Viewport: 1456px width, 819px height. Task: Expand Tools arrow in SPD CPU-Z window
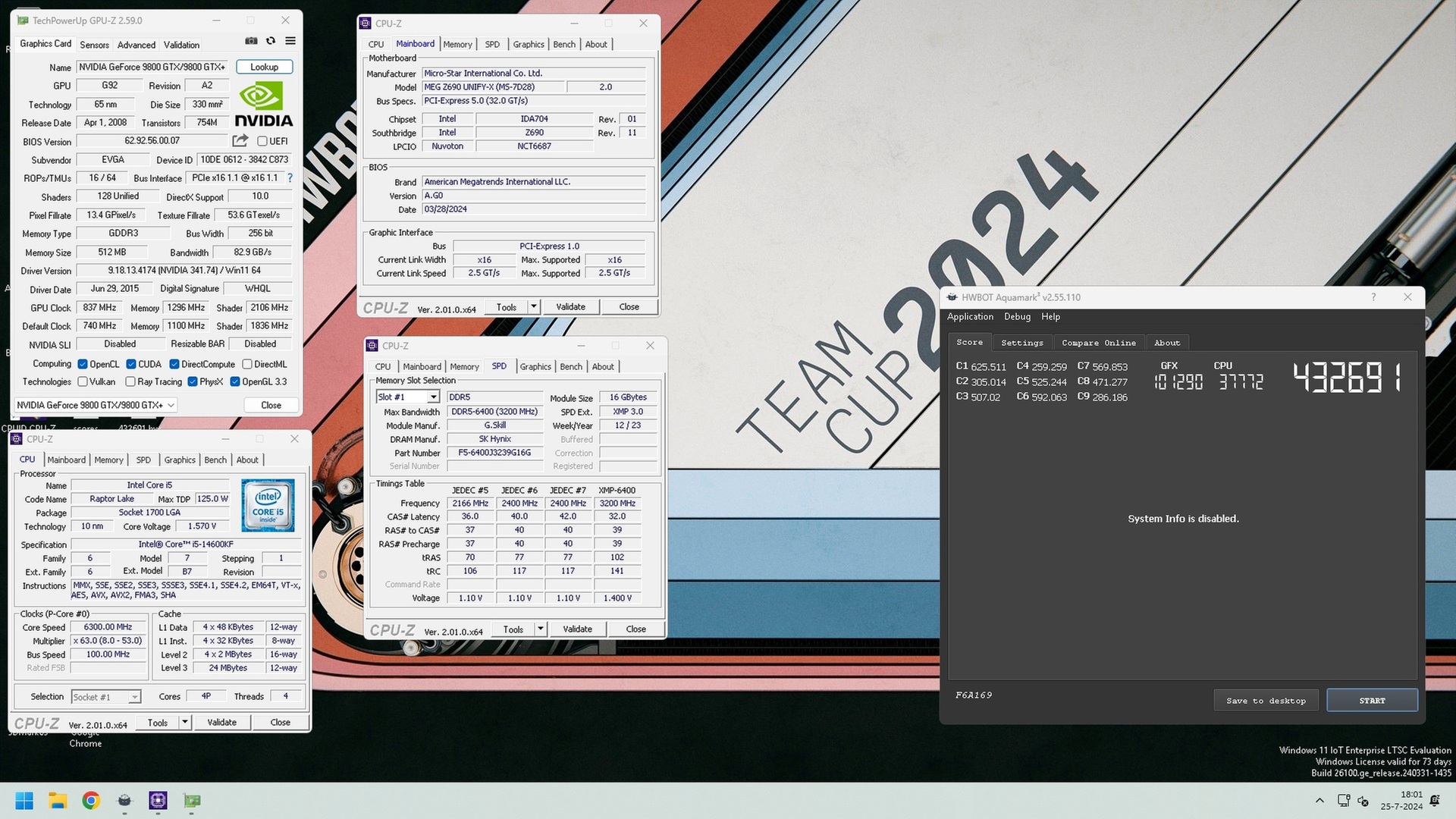(541, 629)
